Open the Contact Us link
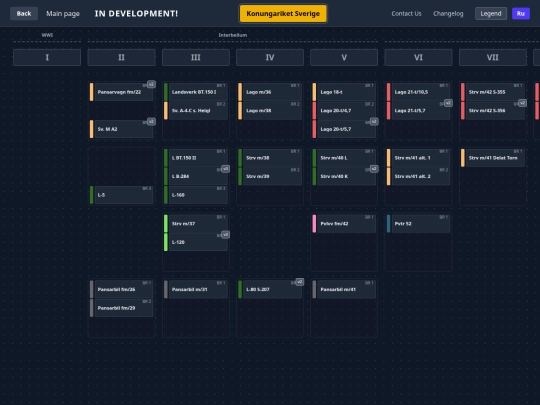The width and height of the screenshot is (540, 405). click(x=406, y=13)
